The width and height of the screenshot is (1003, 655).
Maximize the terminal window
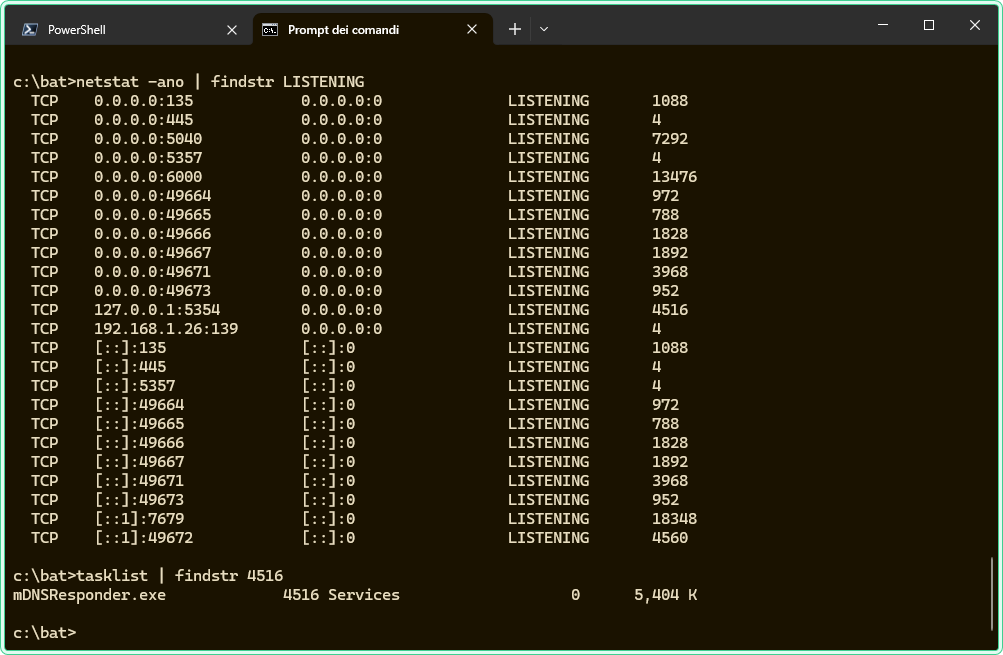[x=929, y=25]
